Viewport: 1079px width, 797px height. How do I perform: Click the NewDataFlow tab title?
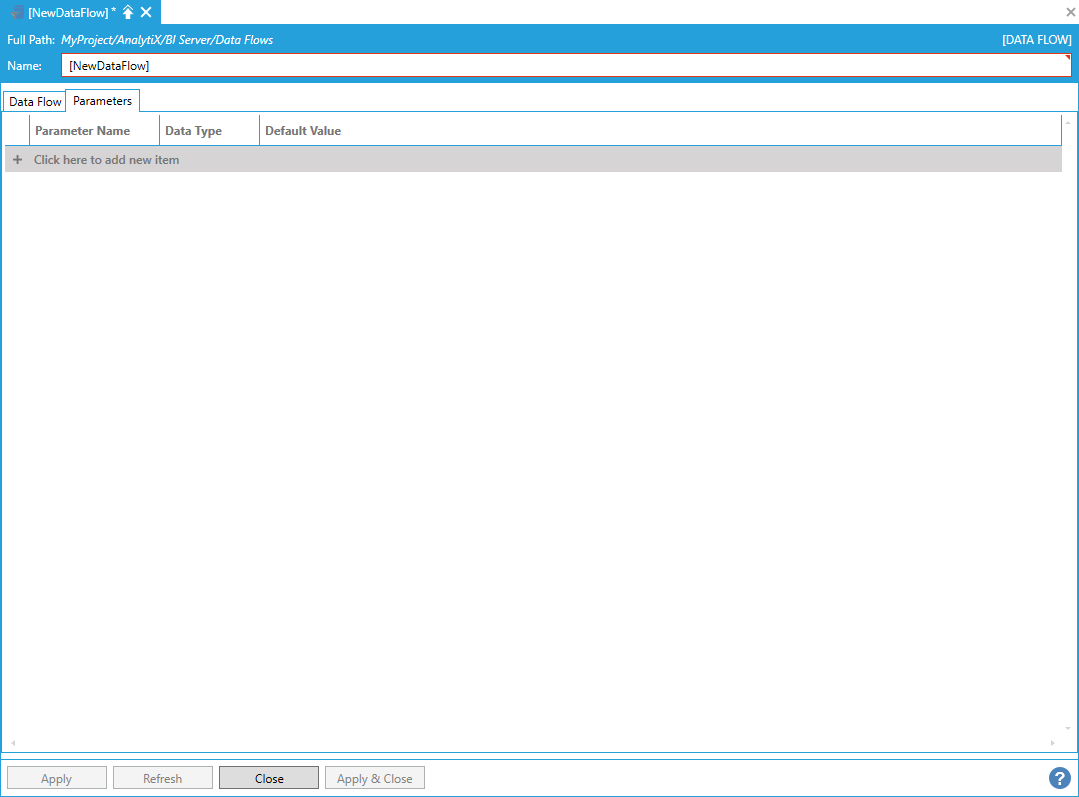click(68, 12)
